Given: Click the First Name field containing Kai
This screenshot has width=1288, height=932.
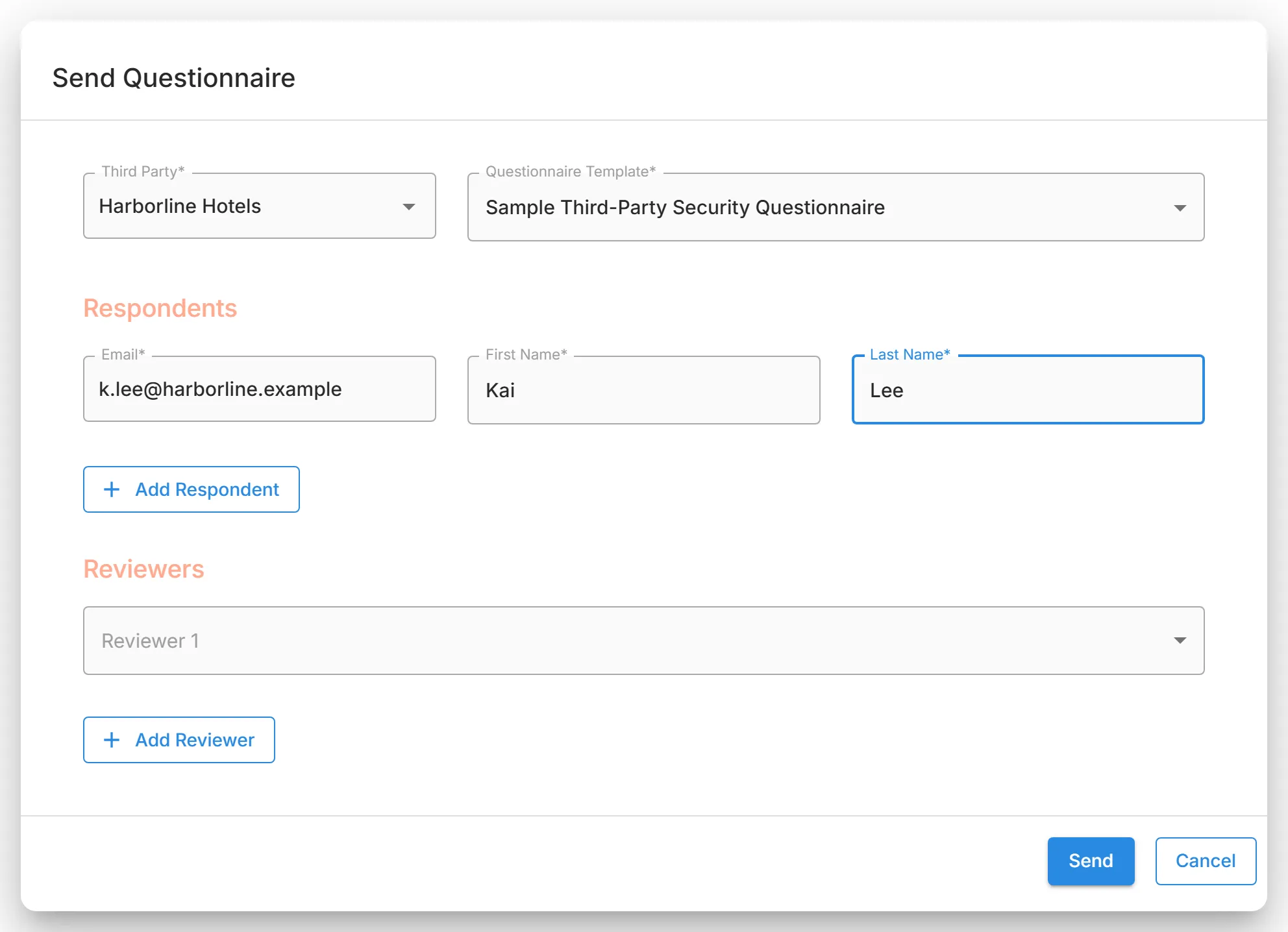Looking at the screenshot, I should click(x=643, y=390).
